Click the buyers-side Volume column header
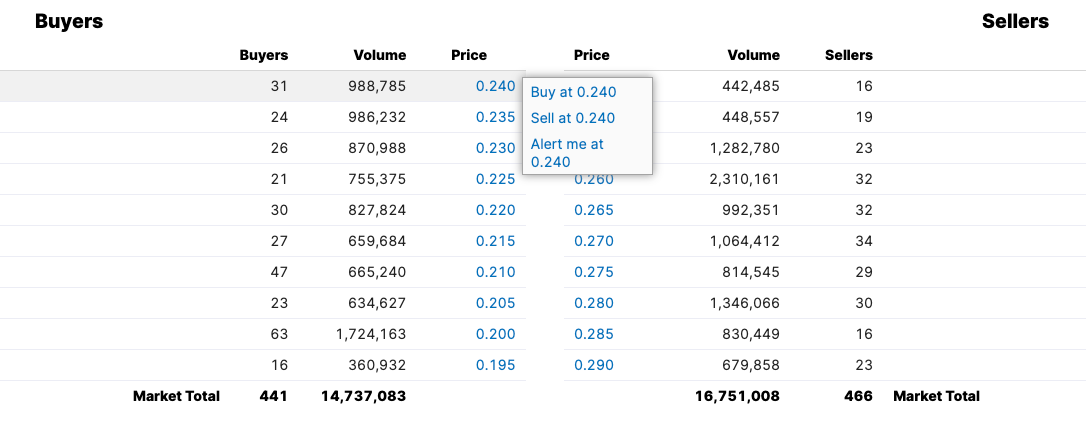The width and height of the screenshot is (1086, 427). pos(379,55)
